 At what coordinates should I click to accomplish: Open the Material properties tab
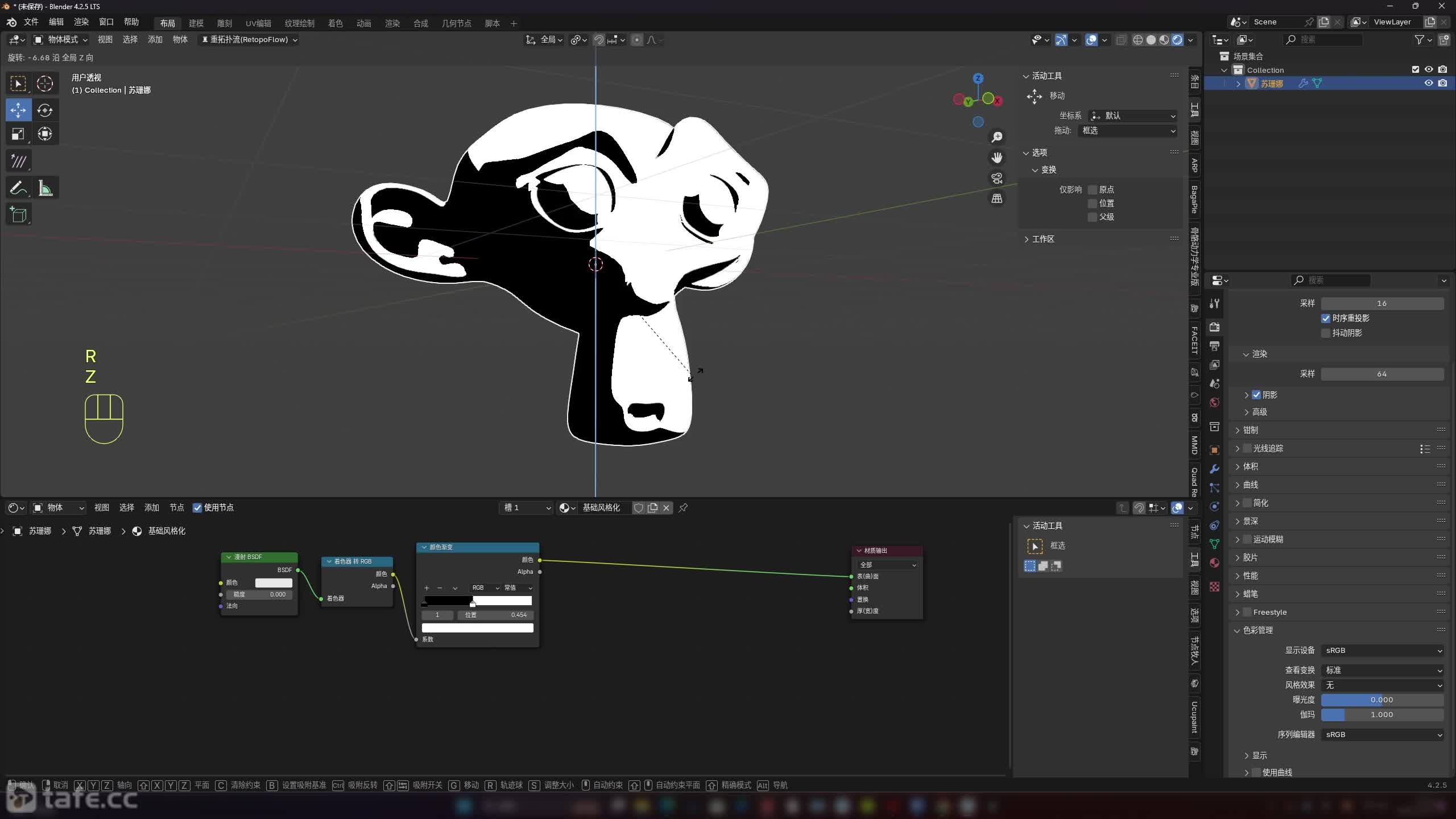(1214, 562)
